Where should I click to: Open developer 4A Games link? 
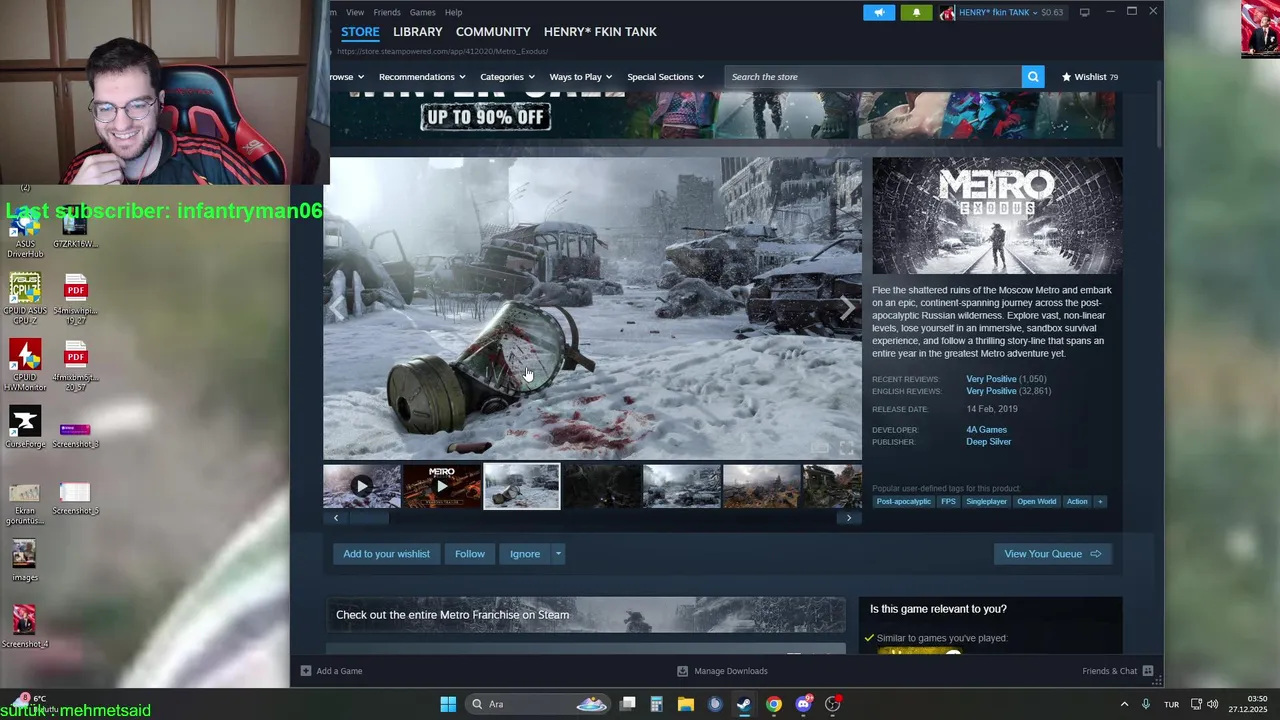pyautogui.click(x=986, y=430)
